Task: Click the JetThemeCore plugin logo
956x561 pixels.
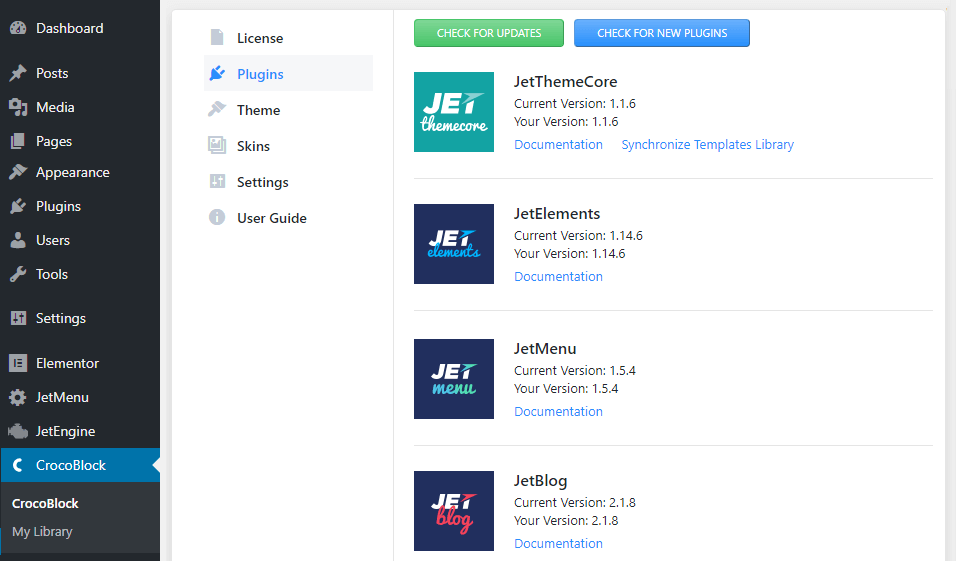Action: click(454, 112)
